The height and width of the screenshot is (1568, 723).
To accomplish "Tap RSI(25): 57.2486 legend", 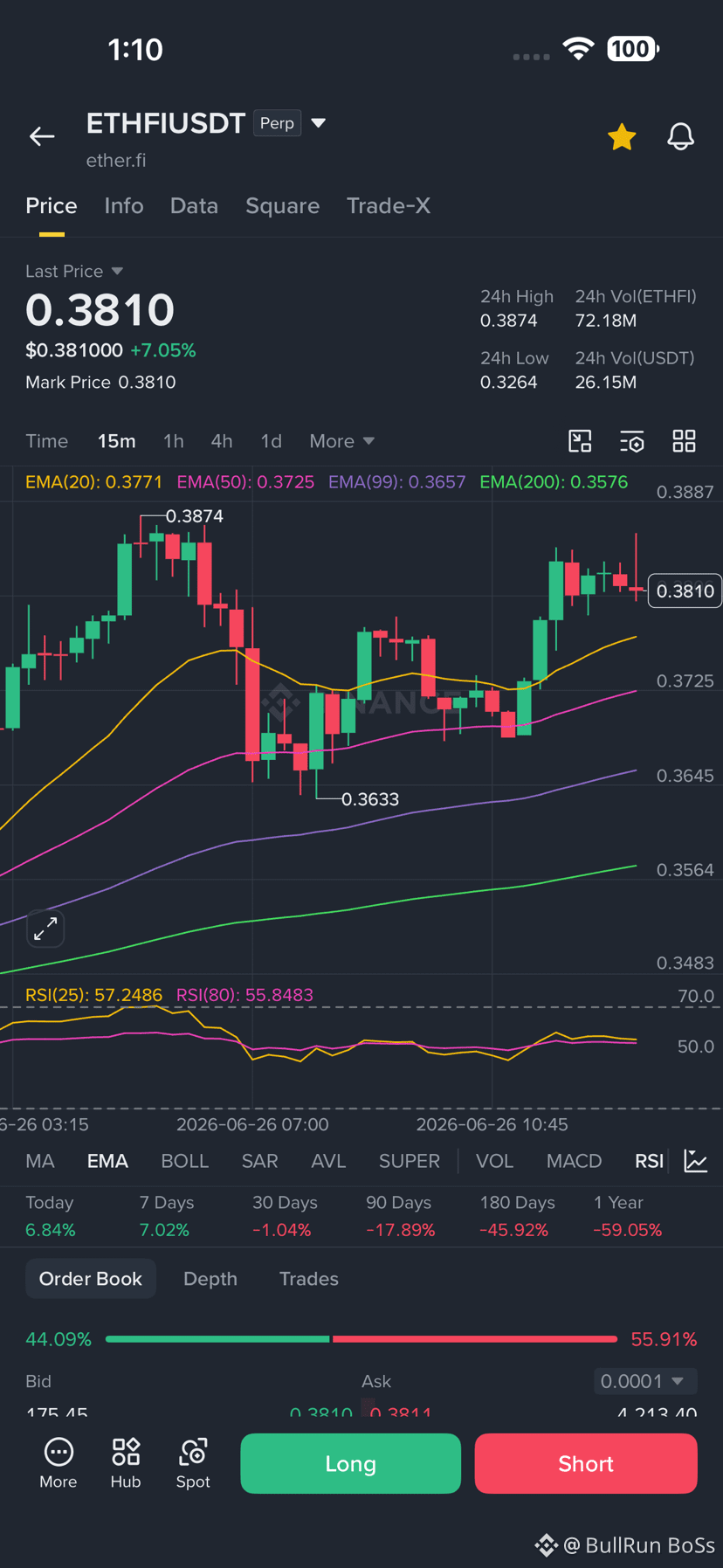I will pyautogui.click(x=94, y=995).
